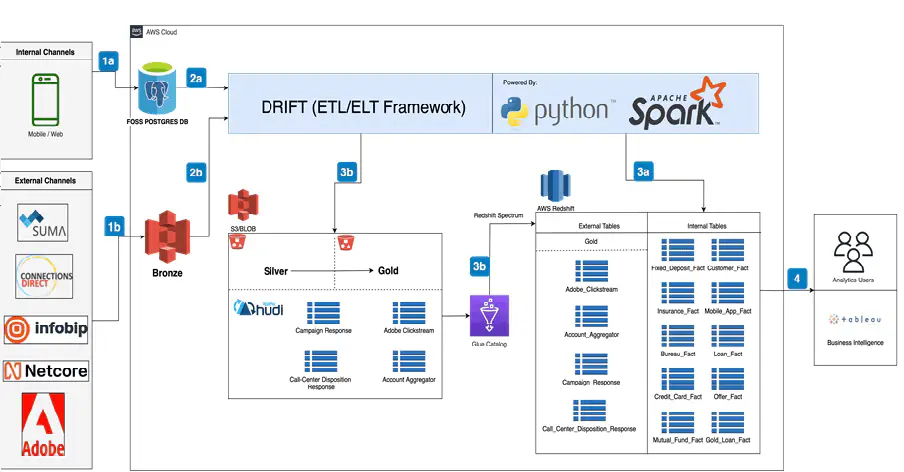Select the Offer_Fact table icon
This screenshot has height=472, width=904.
728,379
